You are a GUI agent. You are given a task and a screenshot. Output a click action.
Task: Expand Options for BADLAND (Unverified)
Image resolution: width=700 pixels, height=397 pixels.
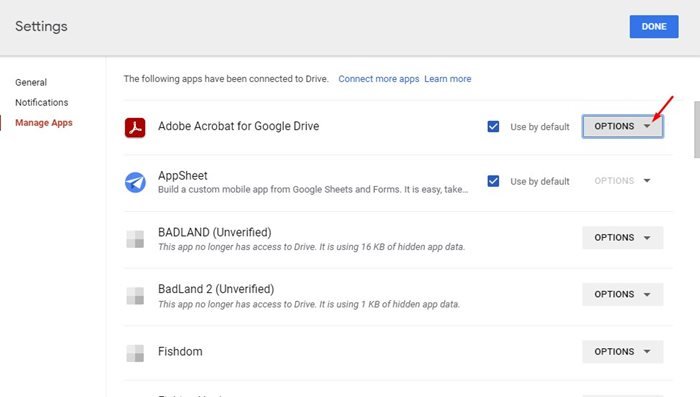(x=622, y=238)
